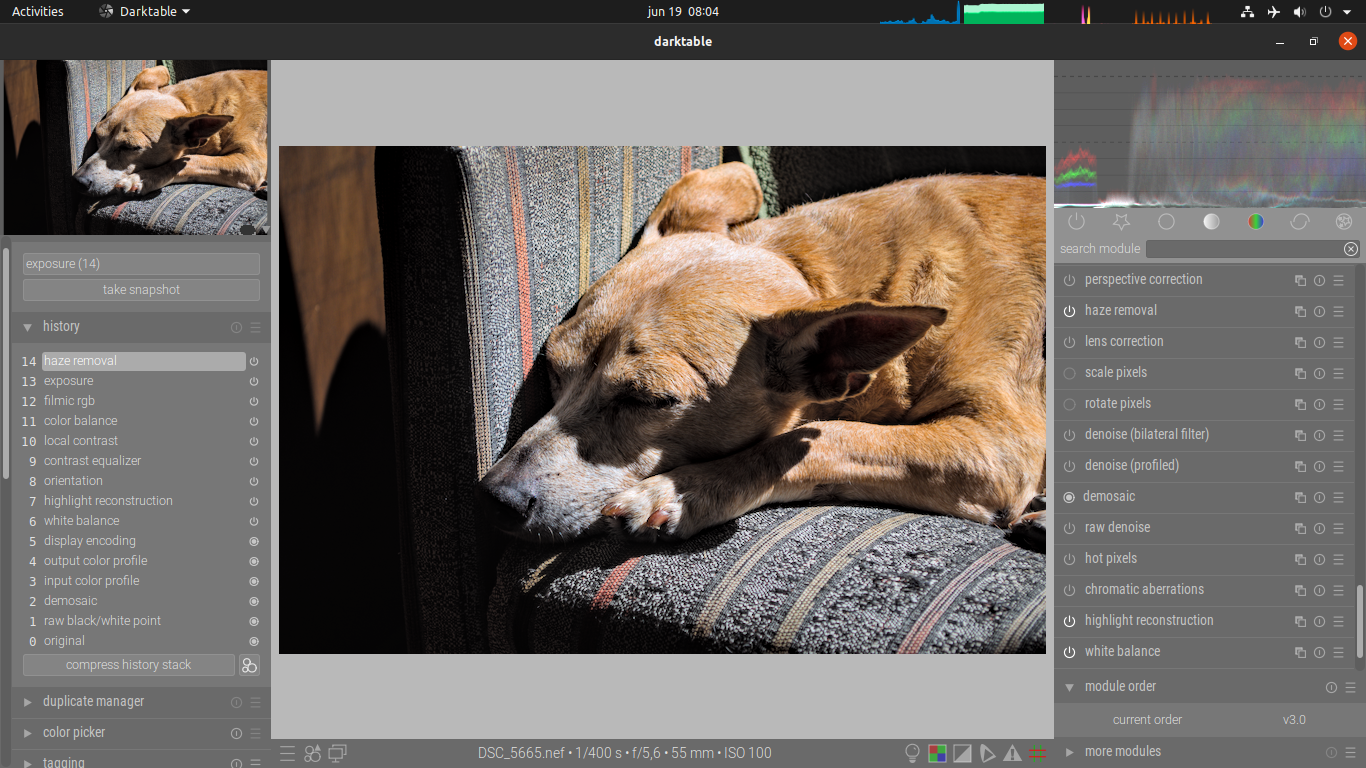
Task: Open the Darktable application menu in top bar
Action: 144,12
